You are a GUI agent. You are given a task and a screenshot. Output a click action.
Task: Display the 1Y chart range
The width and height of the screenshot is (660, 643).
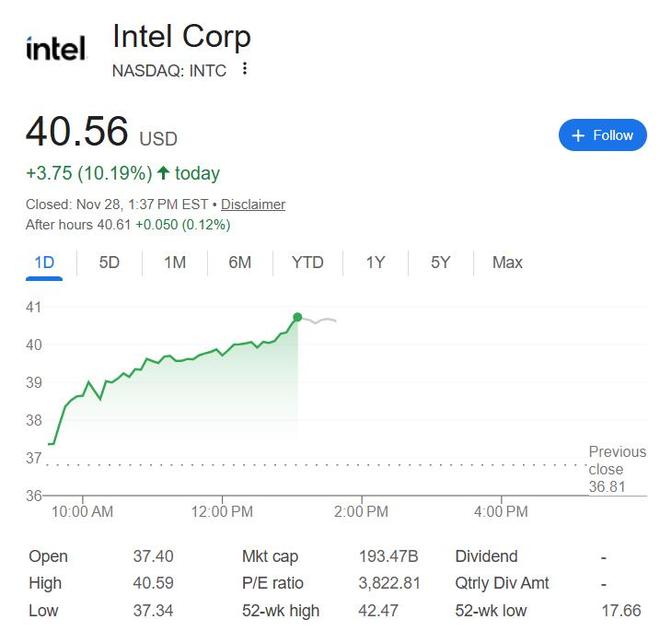(x=375, y=262)
